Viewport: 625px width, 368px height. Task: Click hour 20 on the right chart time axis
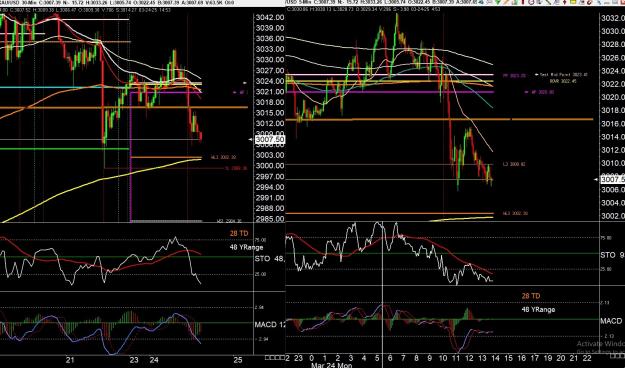pyautogui.click(x=561, y=358)
